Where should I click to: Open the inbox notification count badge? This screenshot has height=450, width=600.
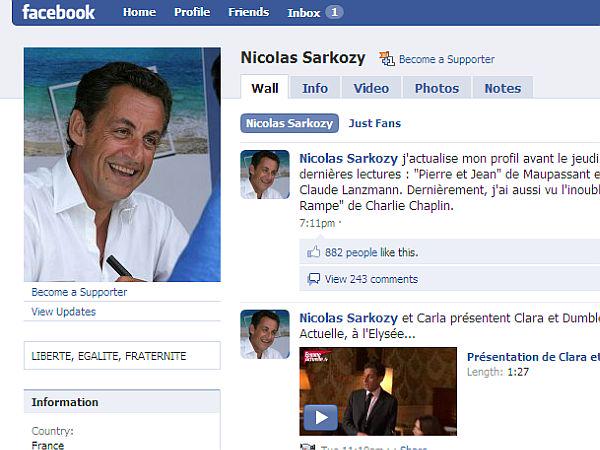tap(334, 13)
